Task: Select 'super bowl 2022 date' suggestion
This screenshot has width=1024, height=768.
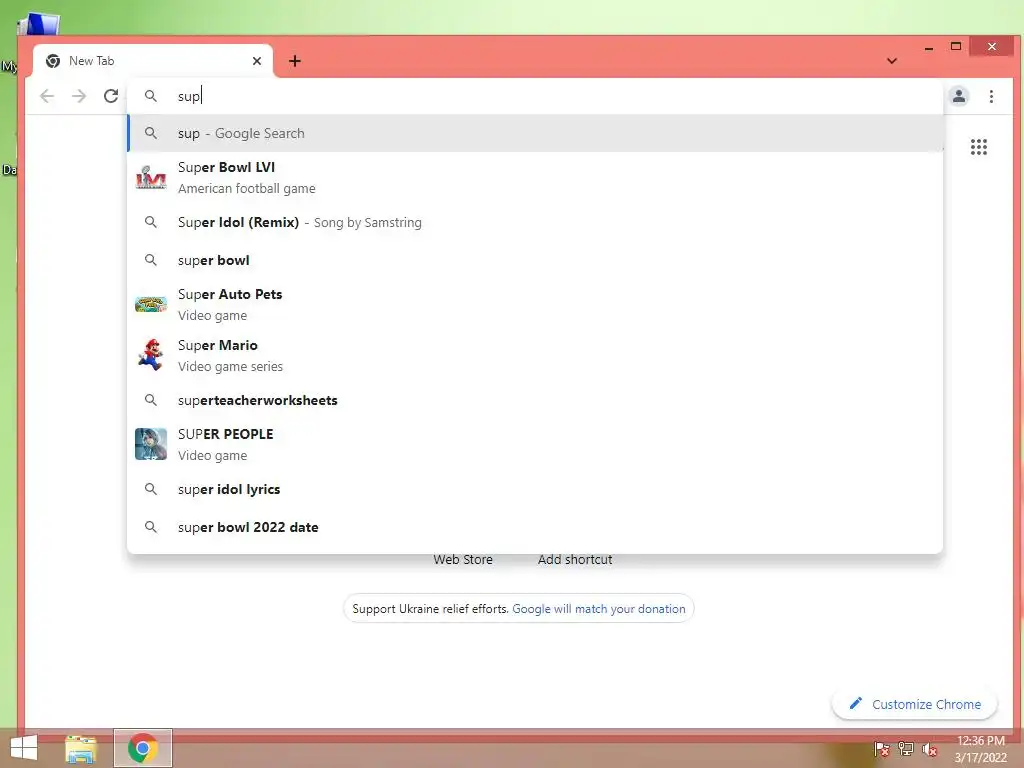Action: pos(536,527)
